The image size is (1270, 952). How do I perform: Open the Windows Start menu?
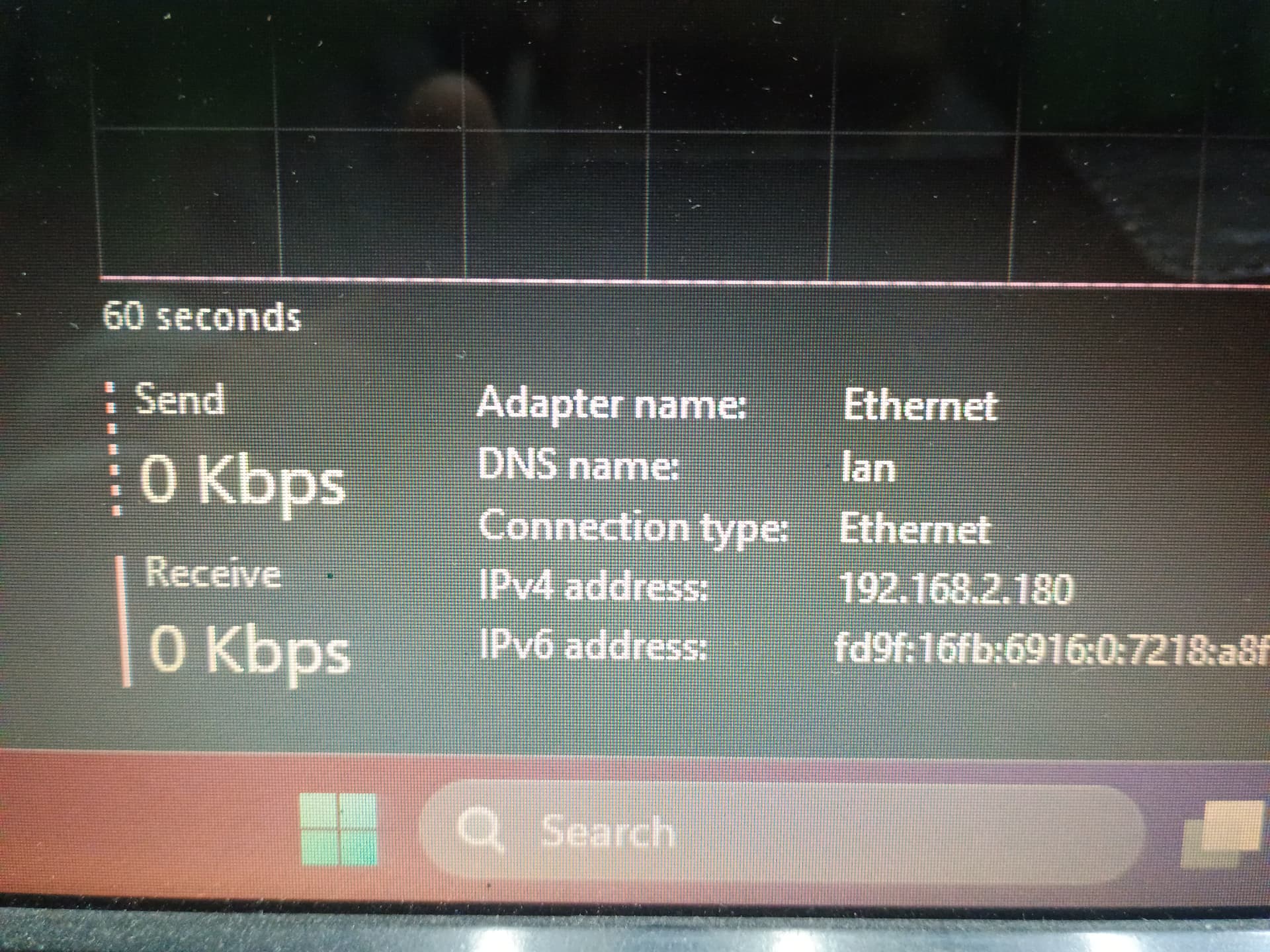click(339, 829)
